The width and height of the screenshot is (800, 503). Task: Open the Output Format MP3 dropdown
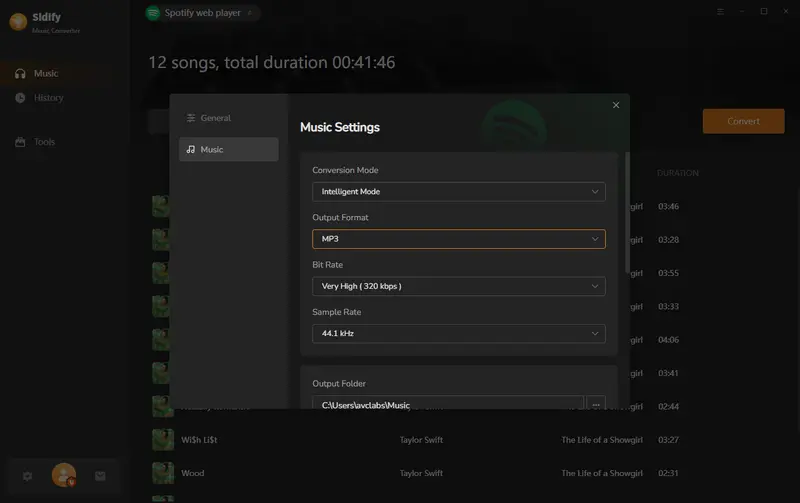coord(458,239)
